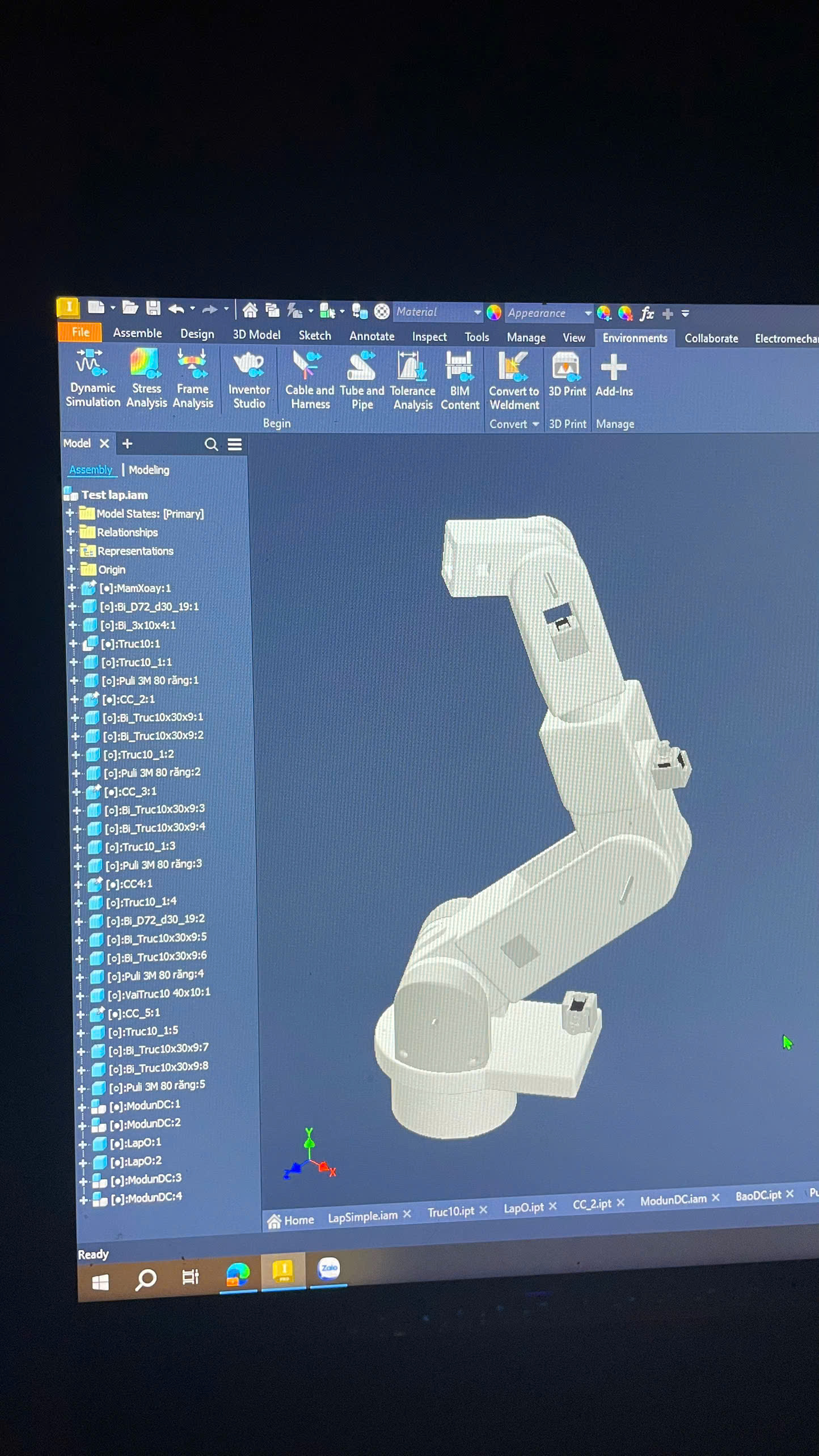
Task: Search the model browser
Action: (x=211, y=445)
